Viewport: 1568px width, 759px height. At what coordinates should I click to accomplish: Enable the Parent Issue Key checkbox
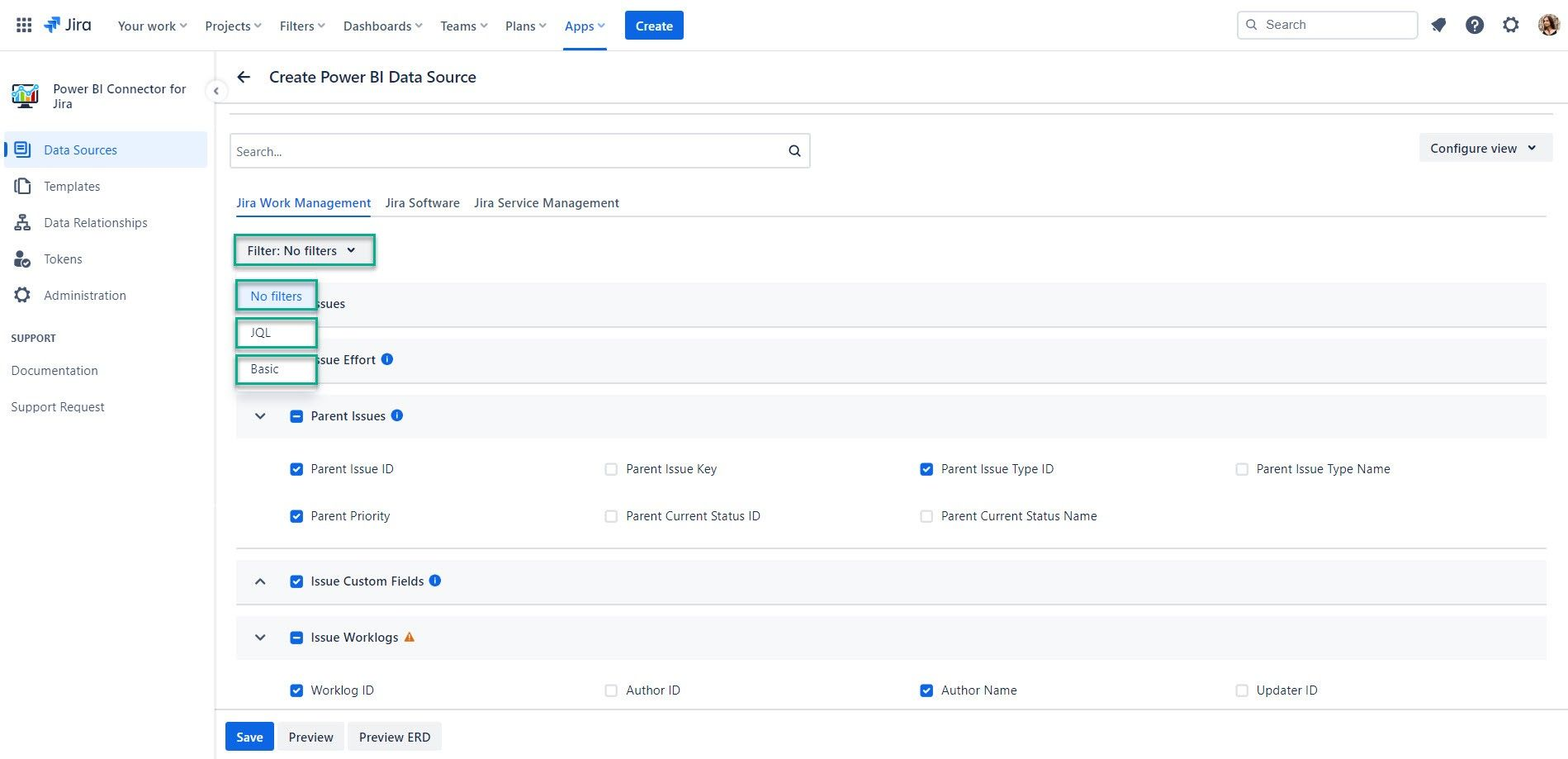tap(611, 469)
